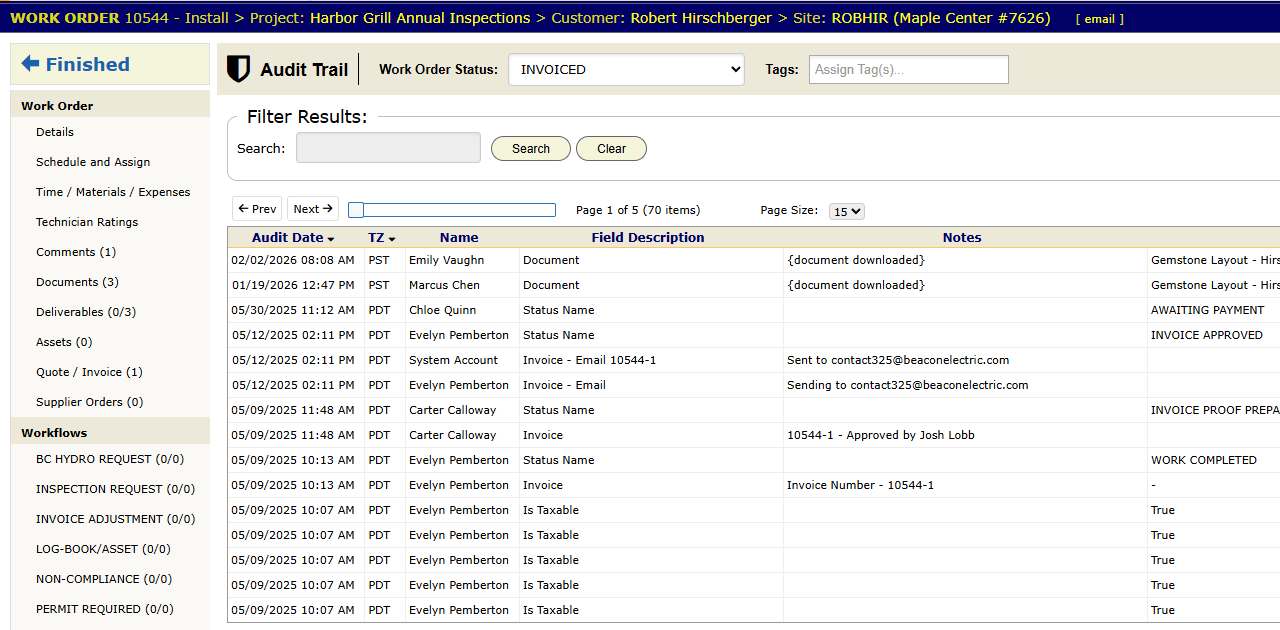Open Details in Work Order menu

[55, 132]
